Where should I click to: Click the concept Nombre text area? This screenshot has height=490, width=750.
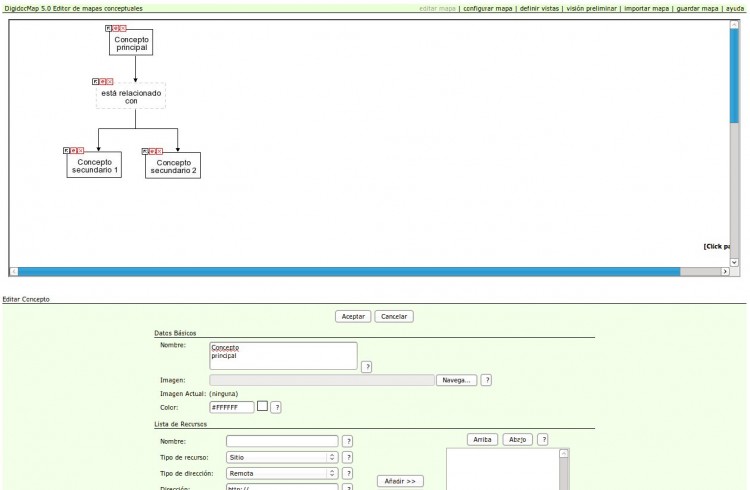tap(283, 356)
